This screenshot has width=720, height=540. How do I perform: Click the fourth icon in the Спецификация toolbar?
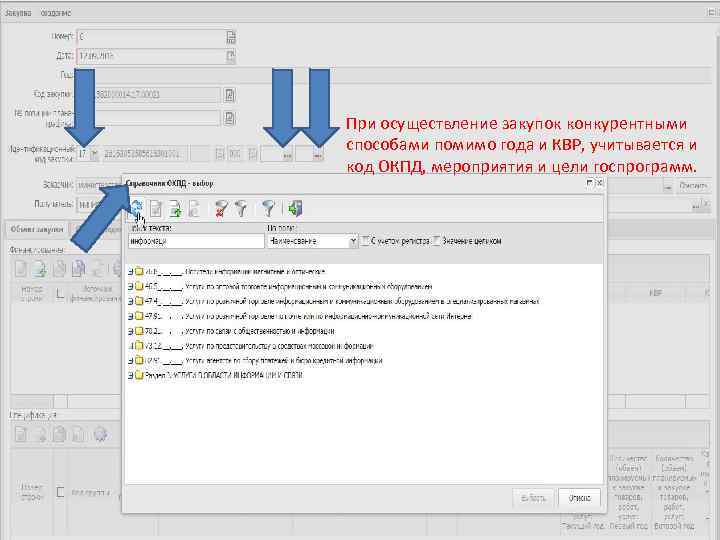(x=79, y=434)
